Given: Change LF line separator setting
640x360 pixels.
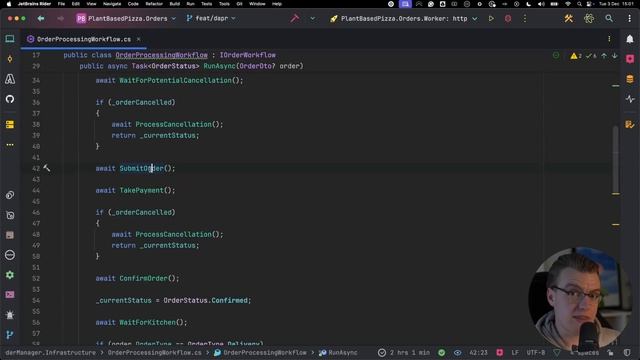Looking at the screenshot, I should click(x=515, y=353).
